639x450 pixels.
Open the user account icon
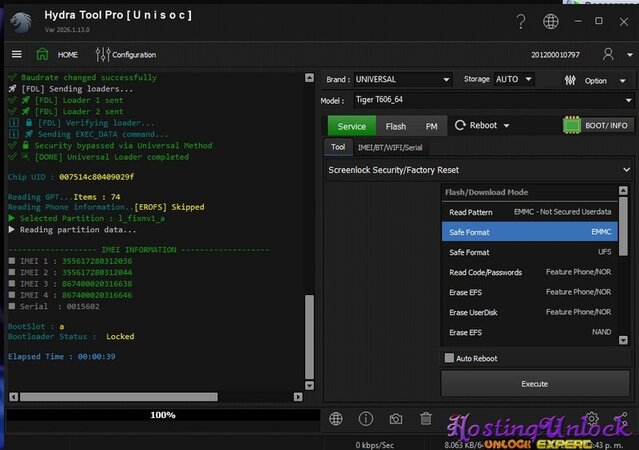(609, 54)
